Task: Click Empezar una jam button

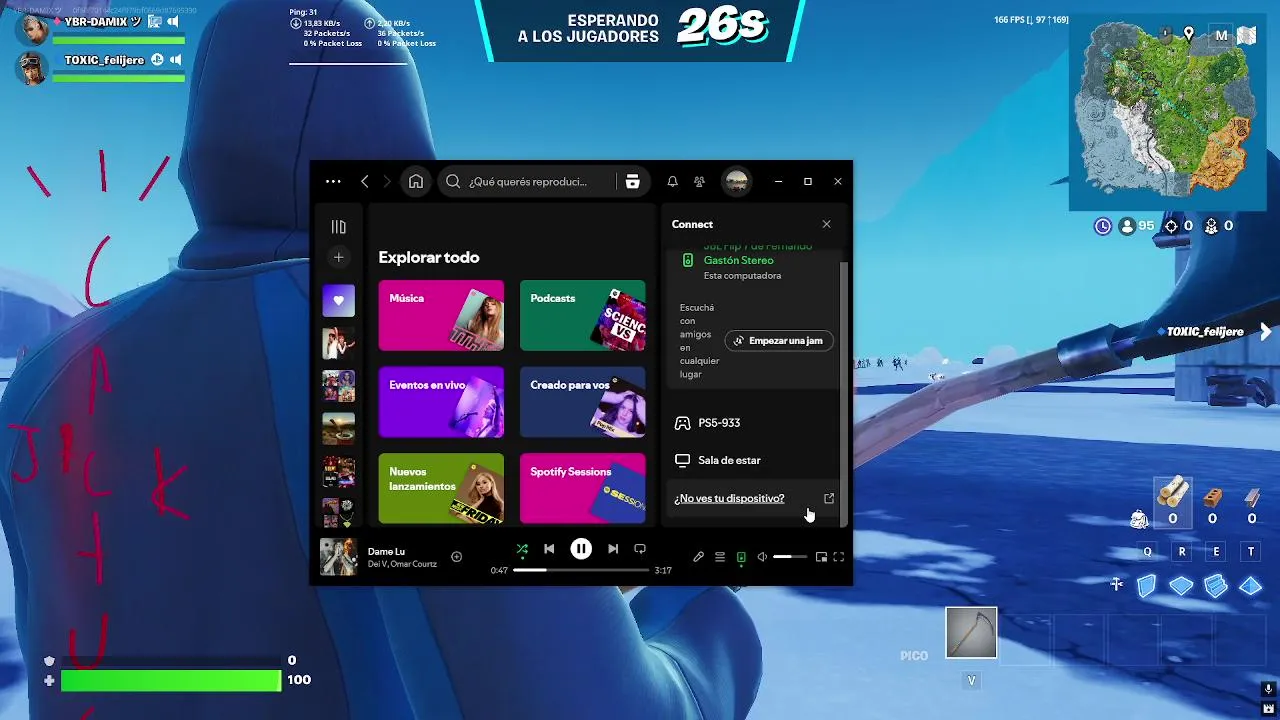Action: (778, 341)
